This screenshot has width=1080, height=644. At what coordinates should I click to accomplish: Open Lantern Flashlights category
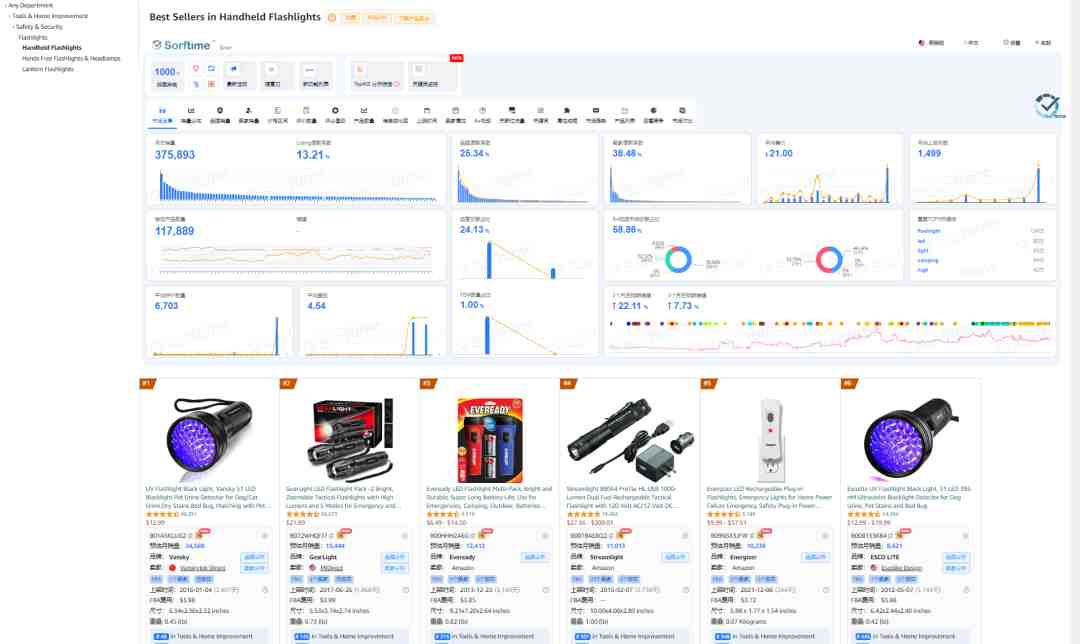[48, 69]
